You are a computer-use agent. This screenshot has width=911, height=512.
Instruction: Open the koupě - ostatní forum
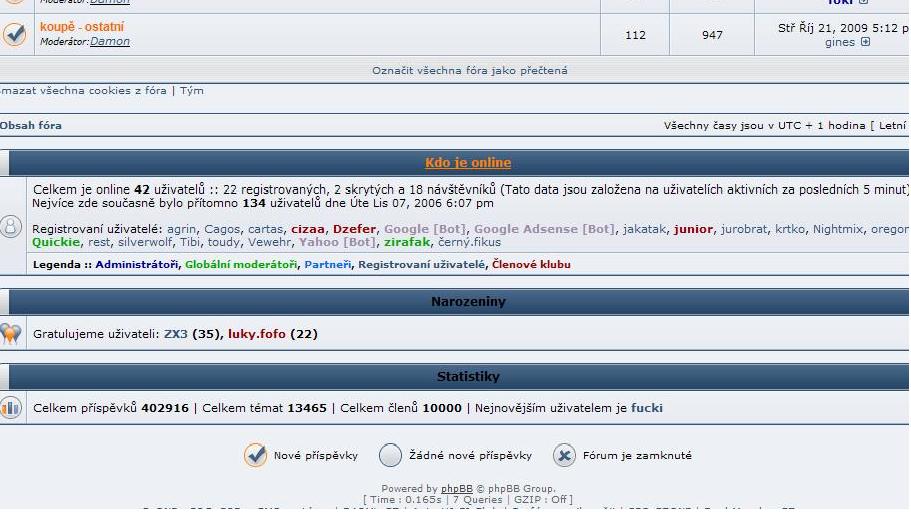tap(82, 27)
